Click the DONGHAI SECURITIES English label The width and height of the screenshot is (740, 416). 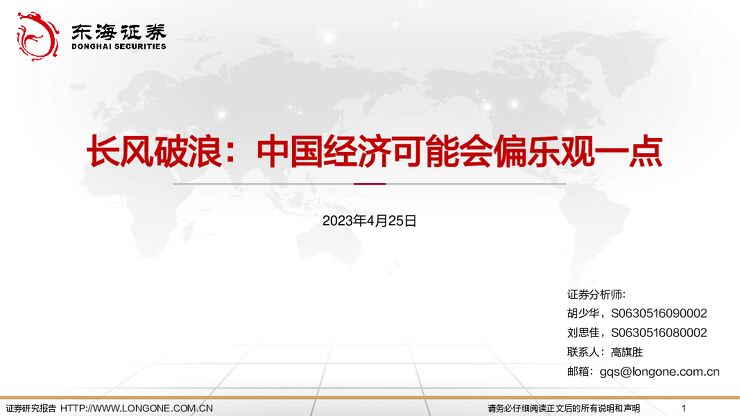119,46
